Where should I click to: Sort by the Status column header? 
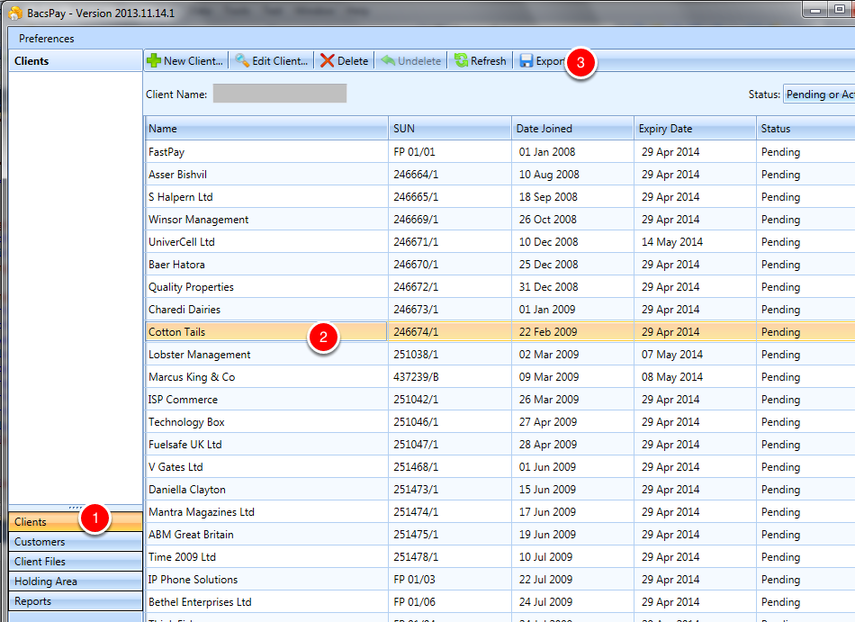(x=806, y=129)
